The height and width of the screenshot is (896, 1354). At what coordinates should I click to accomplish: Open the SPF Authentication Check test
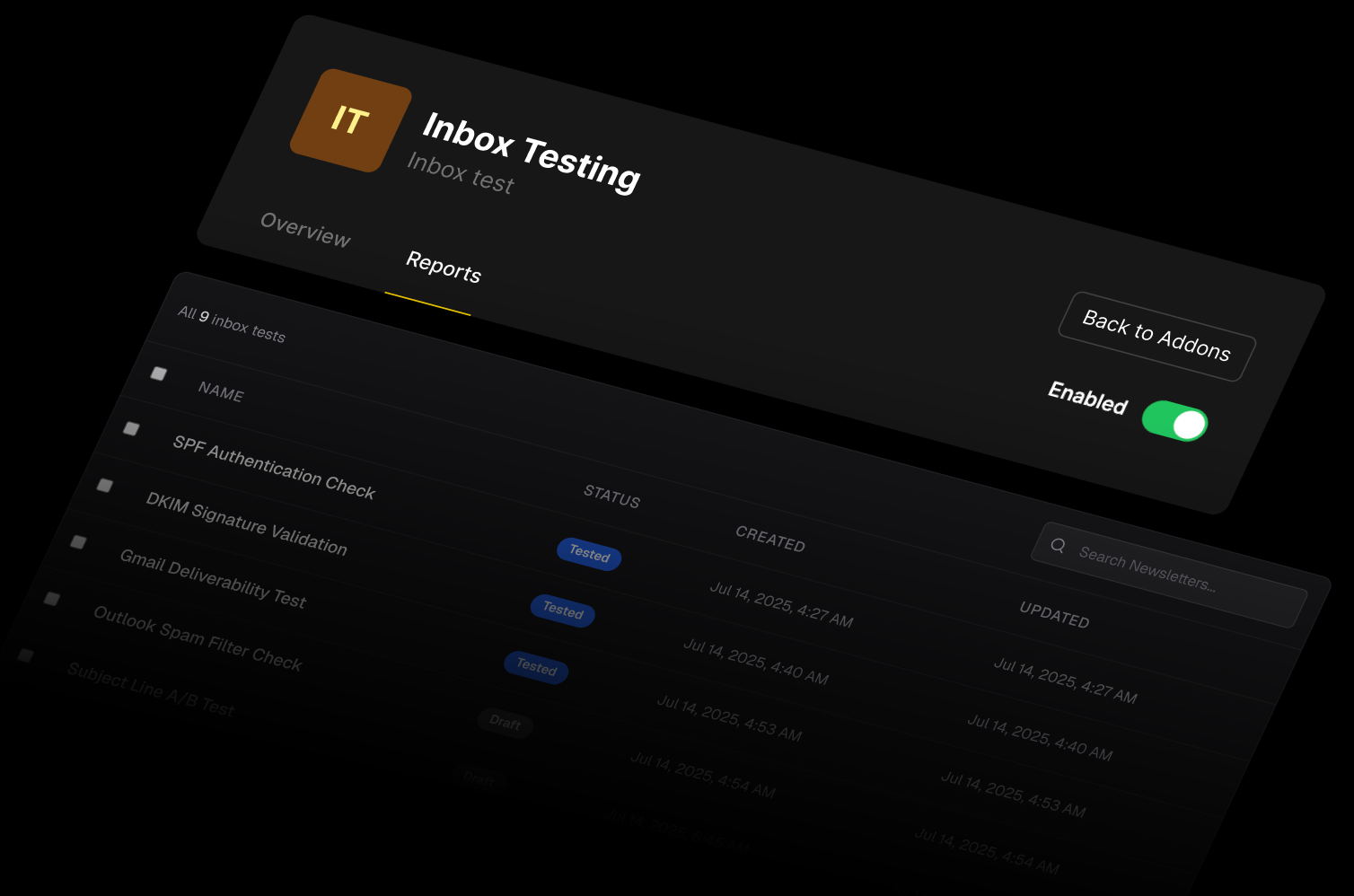click(x=274, y=468)
